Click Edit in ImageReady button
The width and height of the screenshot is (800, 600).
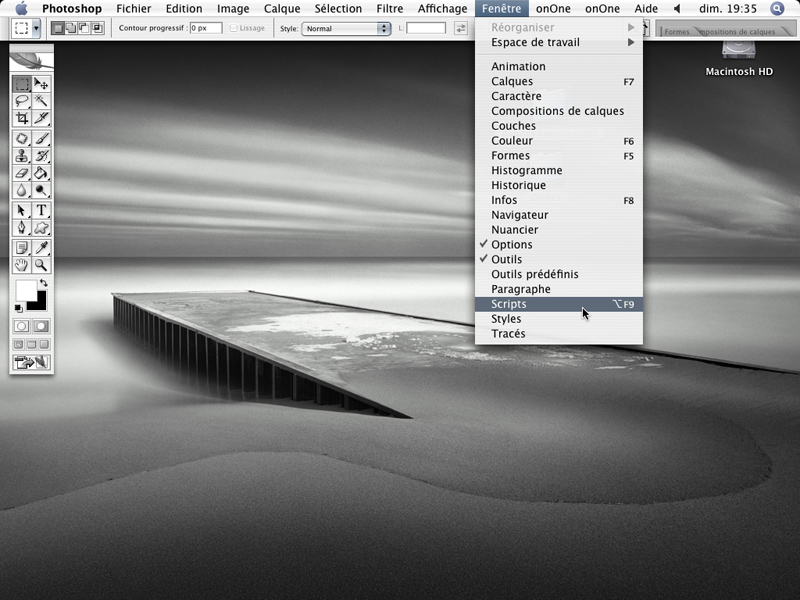pyautogui.click(x=32, y=363)
